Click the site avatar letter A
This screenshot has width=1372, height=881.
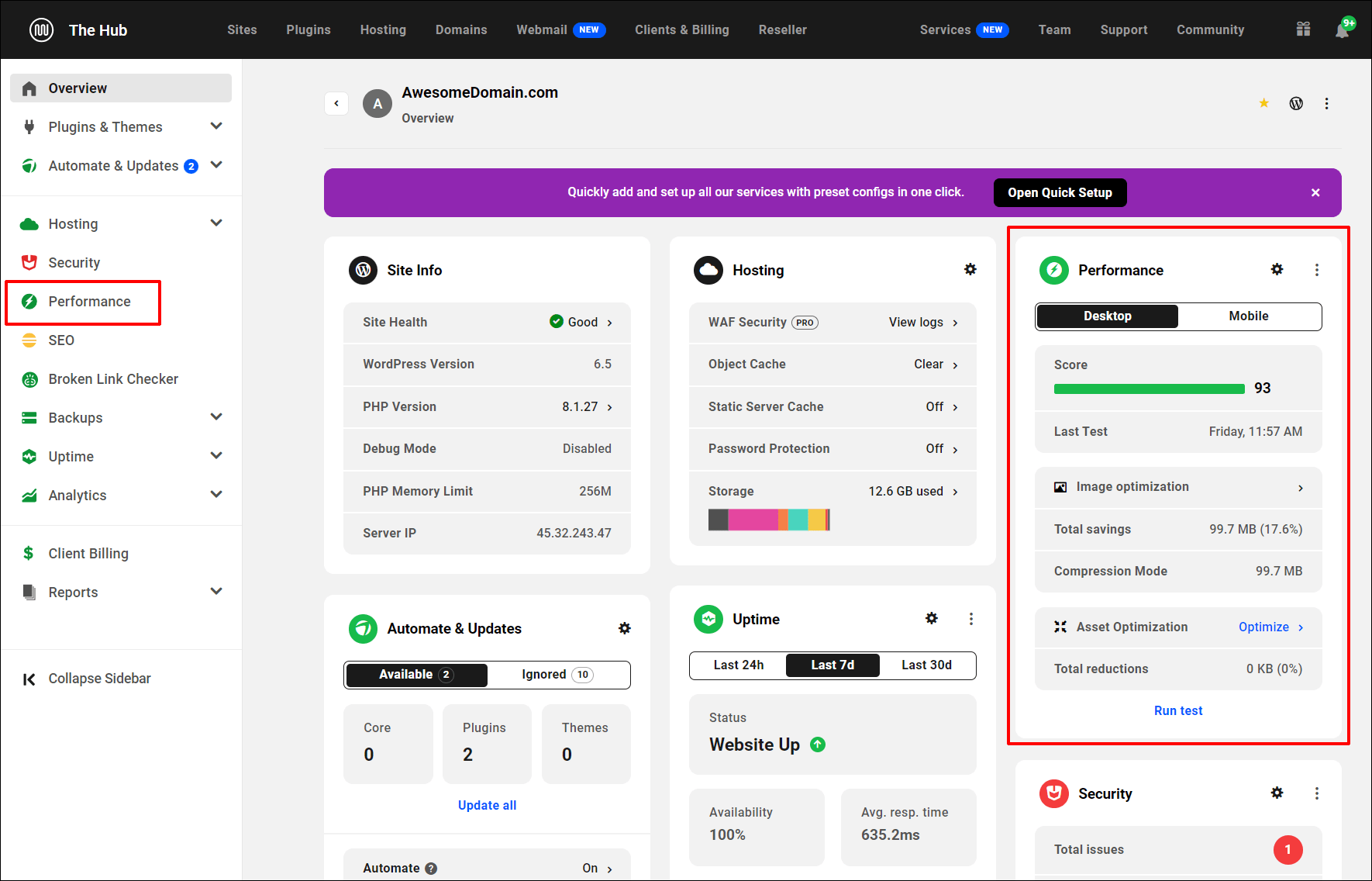coord(377,103)
